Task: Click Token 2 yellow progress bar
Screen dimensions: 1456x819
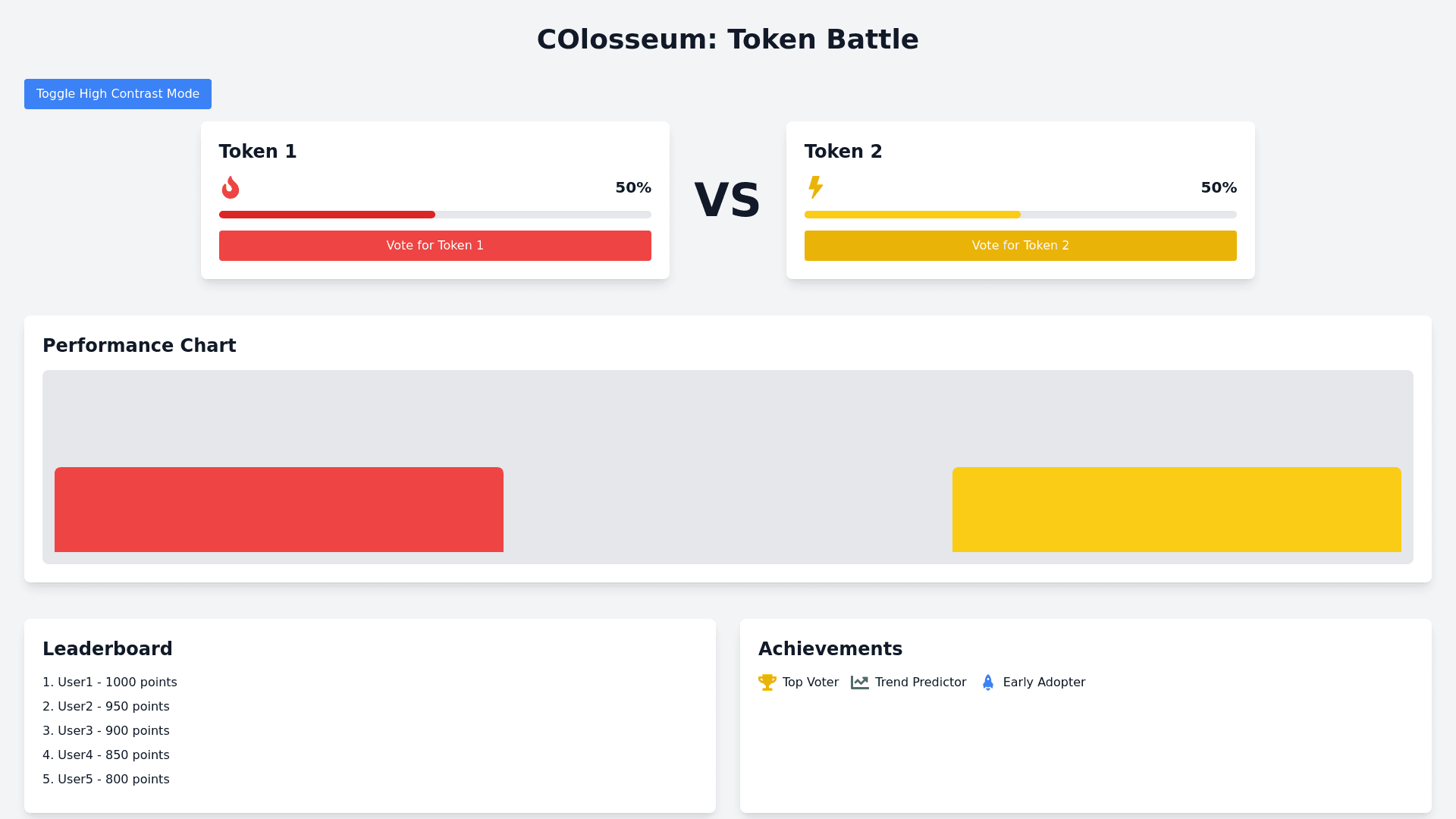Action: [912, 215]
